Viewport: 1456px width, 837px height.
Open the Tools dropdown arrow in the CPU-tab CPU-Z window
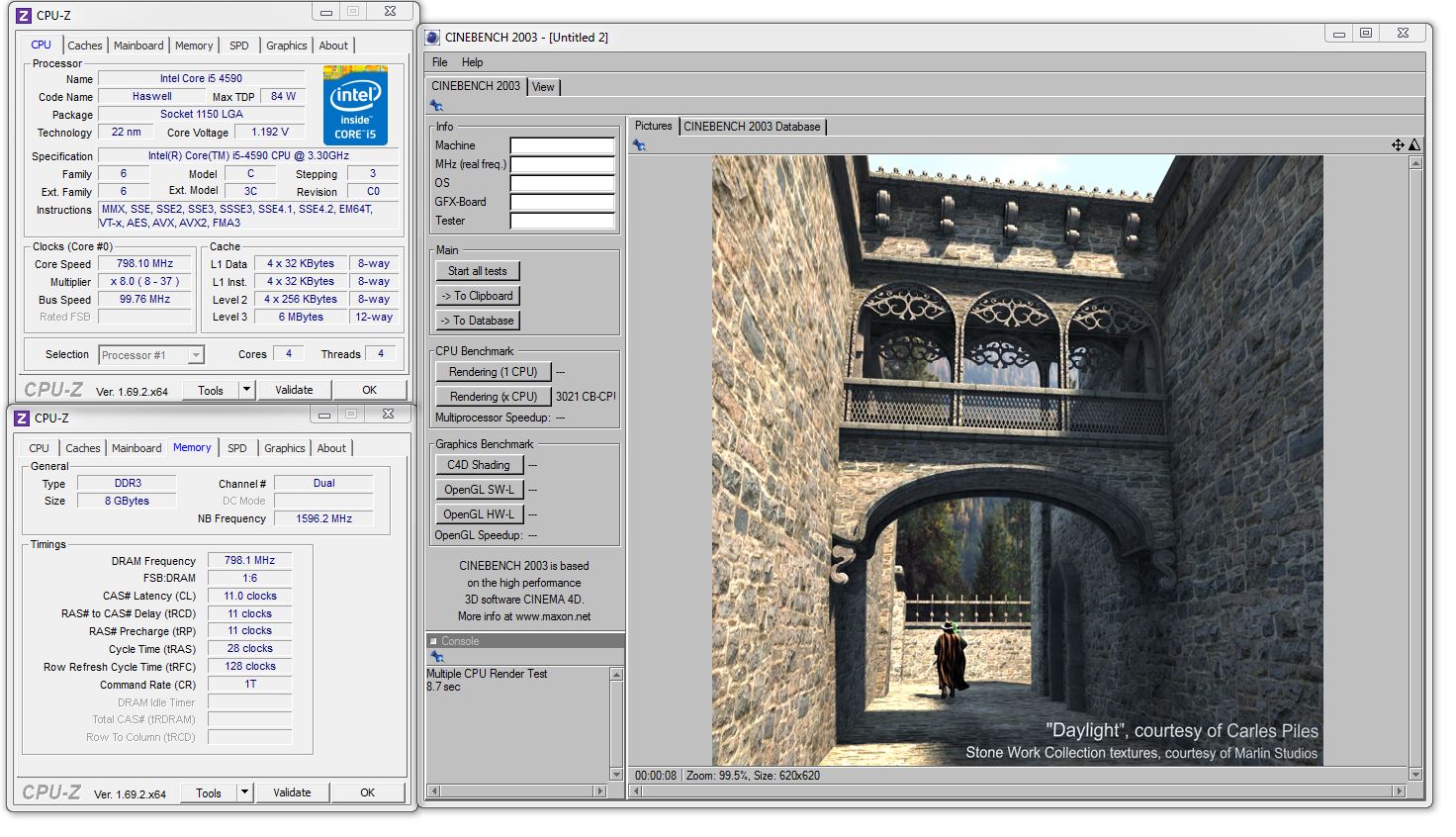(x=246, y=390)
